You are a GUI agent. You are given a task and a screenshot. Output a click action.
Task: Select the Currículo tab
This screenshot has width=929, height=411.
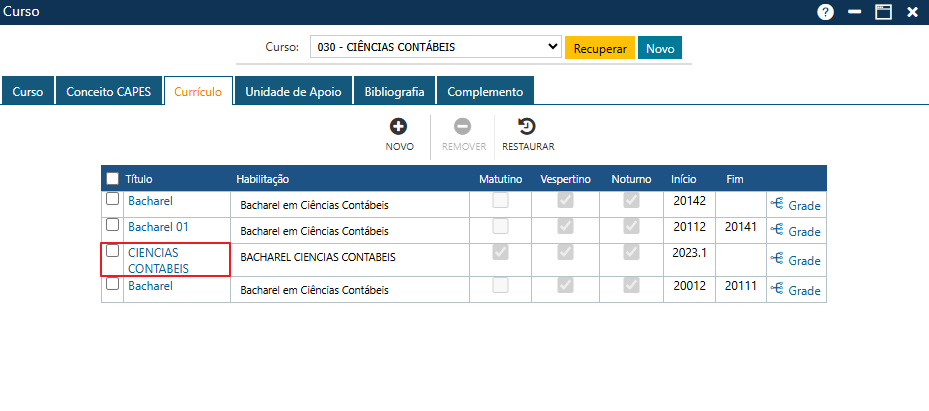click(x=198, y=92)
